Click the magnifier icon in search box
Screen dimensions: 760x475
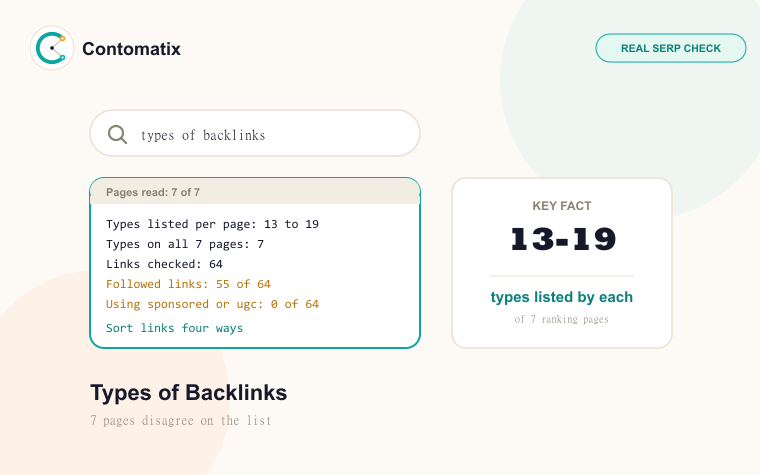point(117,134)
